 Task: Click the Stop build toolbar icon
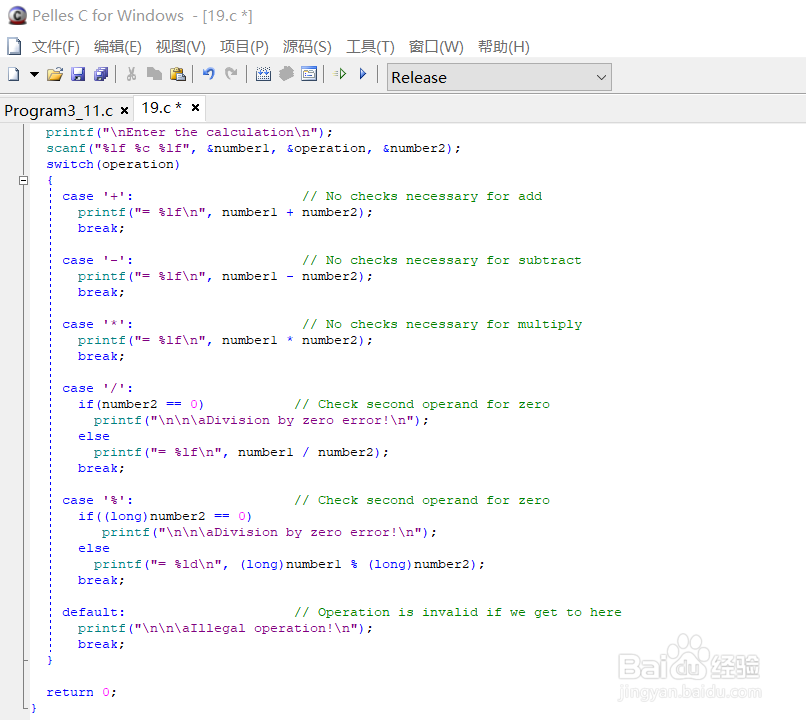[x=286, y=75]
